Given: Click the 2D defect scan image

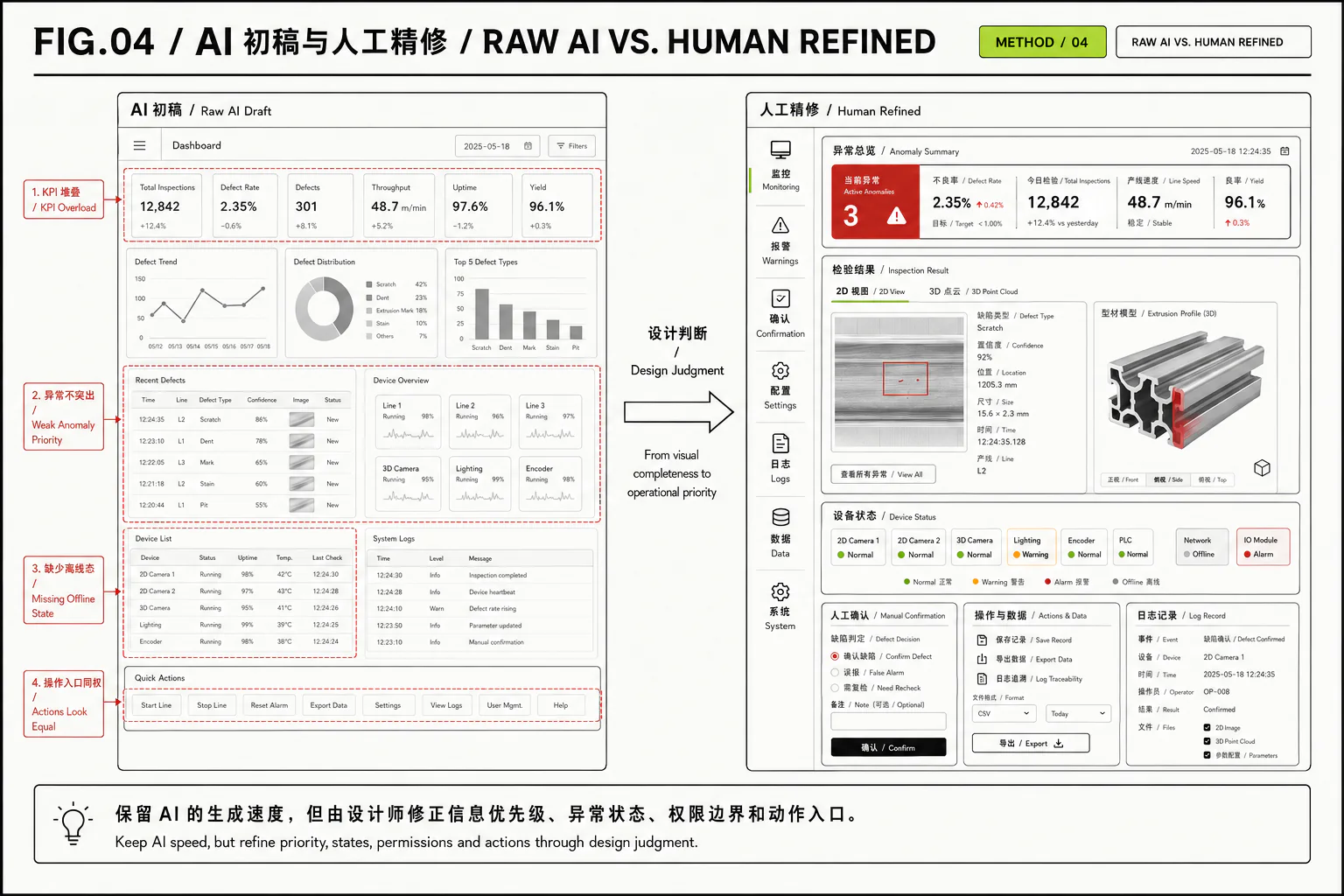Looking at the screenshot, I should pos(899,382).
